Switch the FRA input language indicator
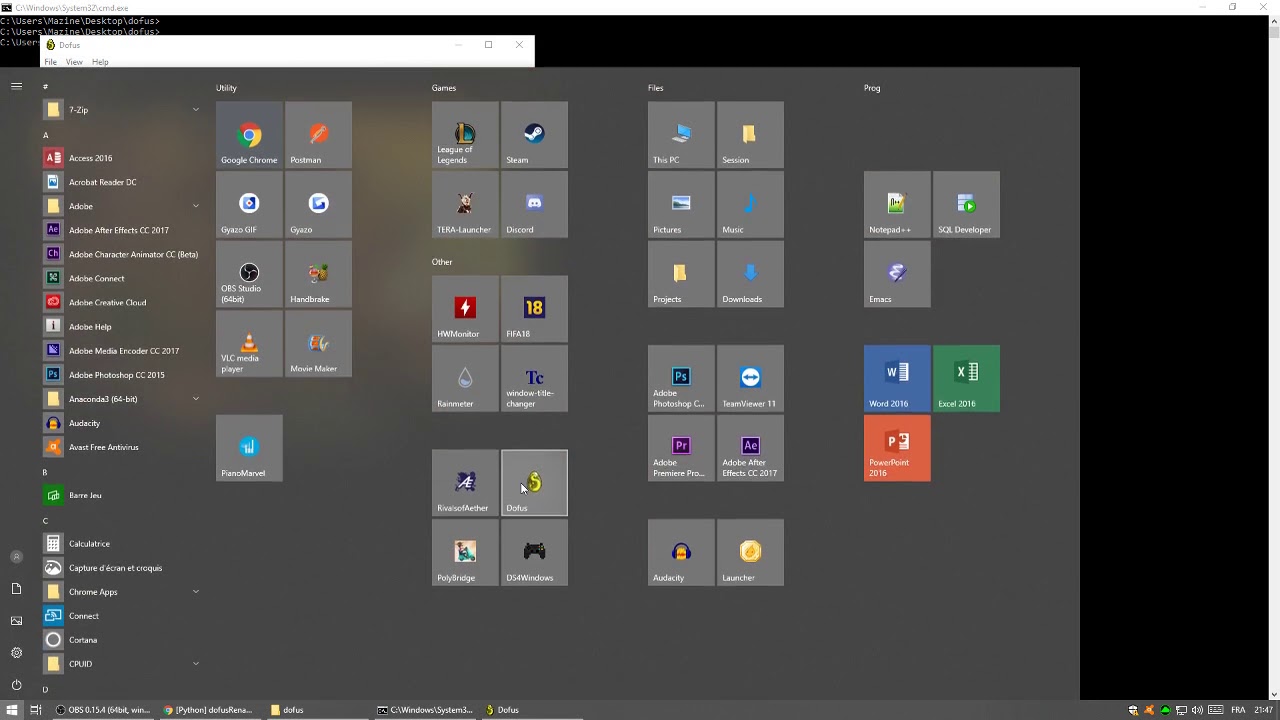This screenshot has width=1280, height=720. (x=1238, y=710)
